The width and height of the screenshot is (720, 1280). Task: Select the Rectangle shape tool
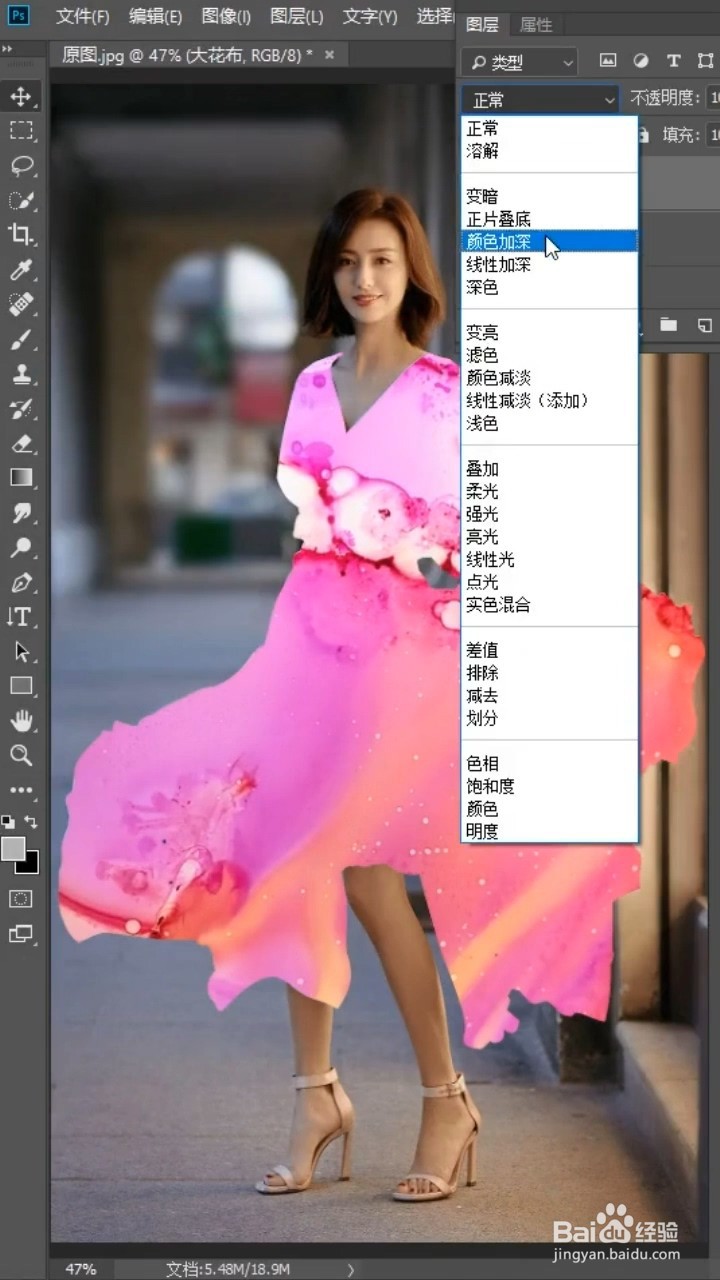[21, 686]
